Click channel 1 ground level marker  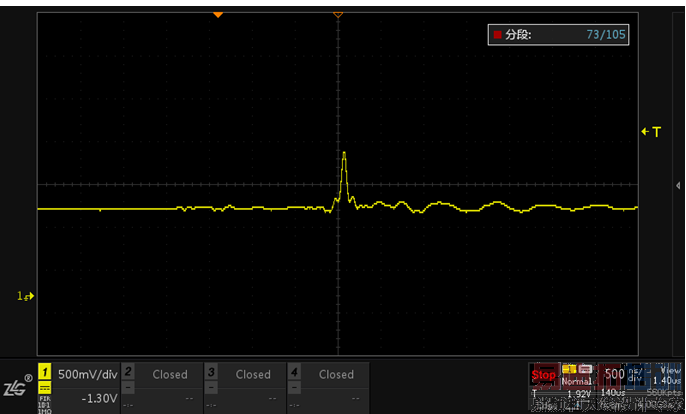[x=25, y=296]
